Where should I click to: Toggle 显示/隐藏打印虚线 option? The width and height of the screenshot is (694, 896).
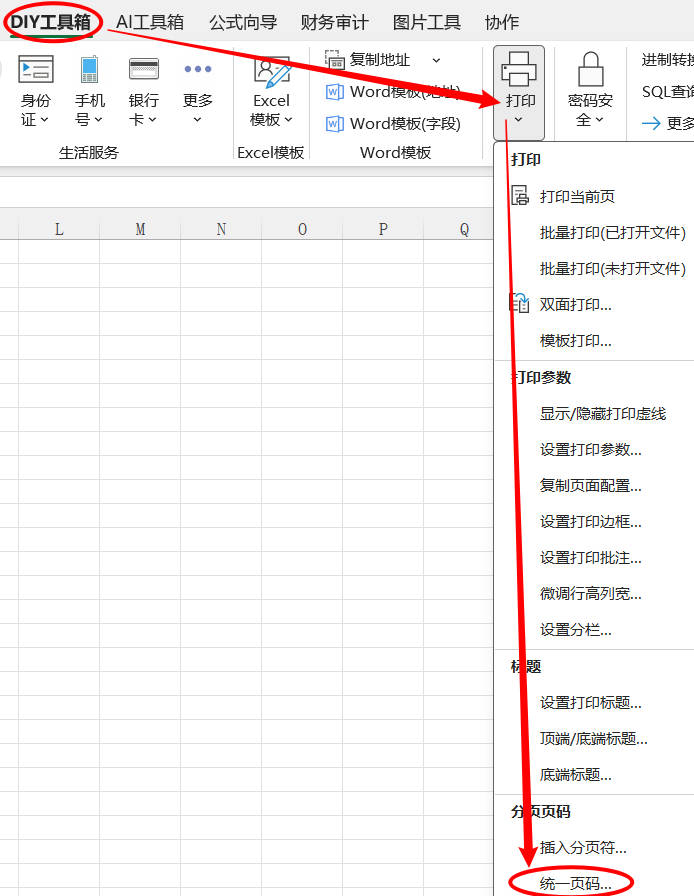point(602,413)
